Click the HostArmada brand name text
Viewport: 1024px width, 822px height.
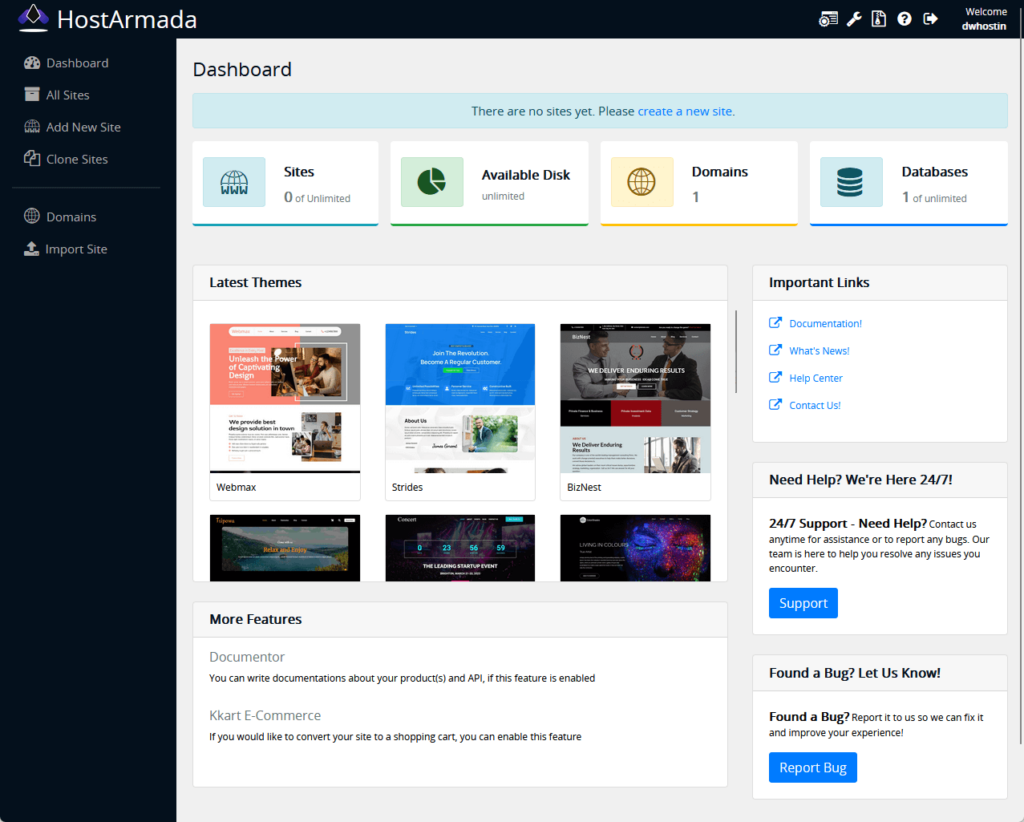point(127,20)
